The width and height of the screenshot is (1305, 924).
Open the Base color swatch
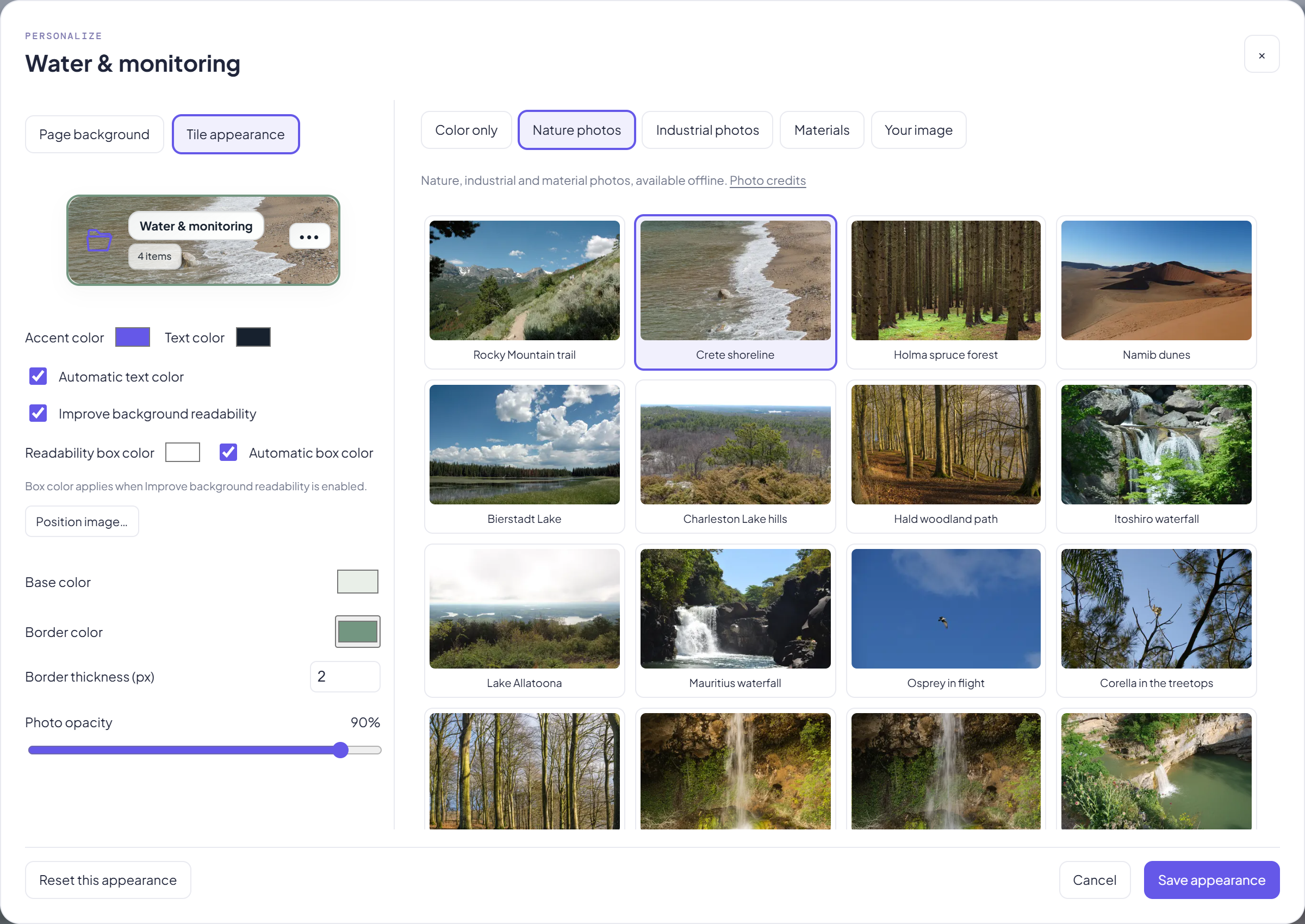[357, 582]
